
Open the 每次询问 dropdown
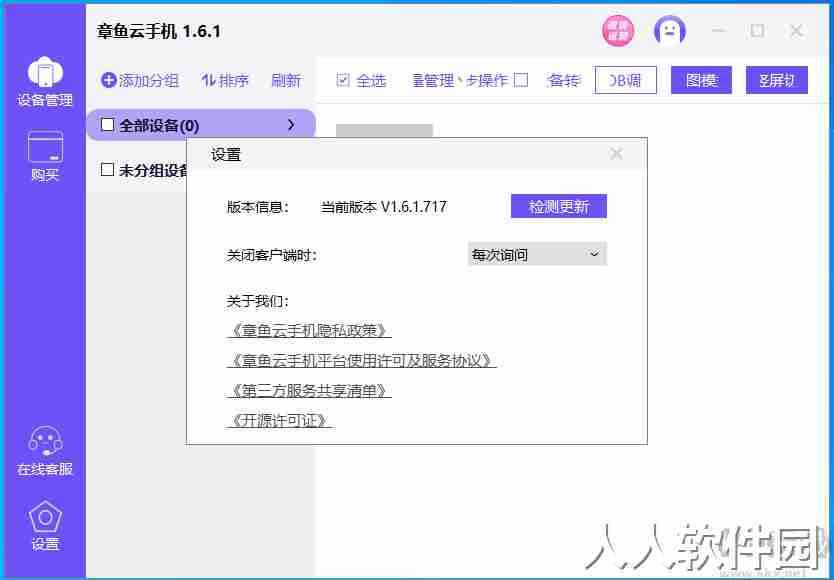click(537, 255)
